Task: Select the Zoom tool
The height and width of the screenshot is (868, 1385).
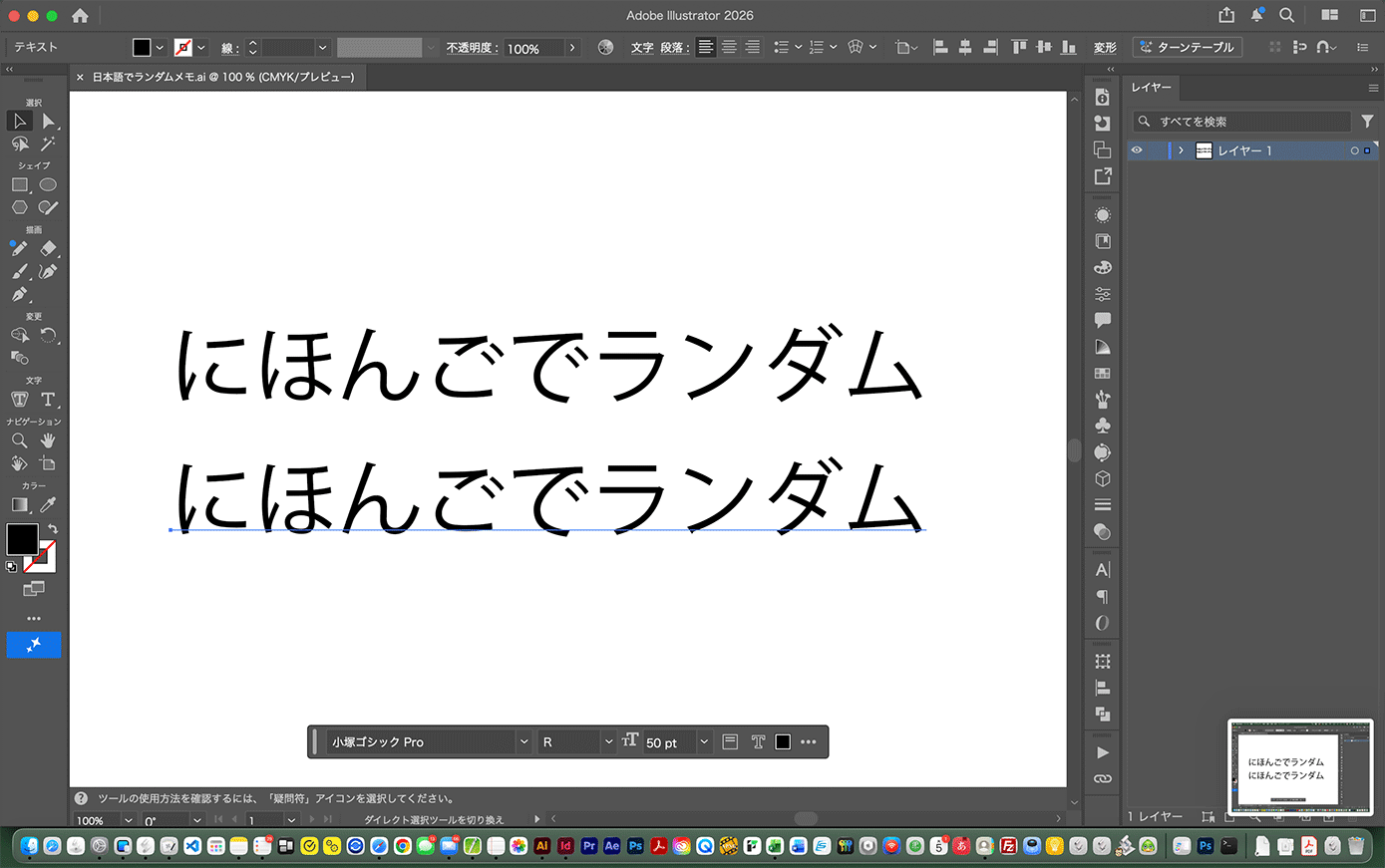Action: pos(19,440)
